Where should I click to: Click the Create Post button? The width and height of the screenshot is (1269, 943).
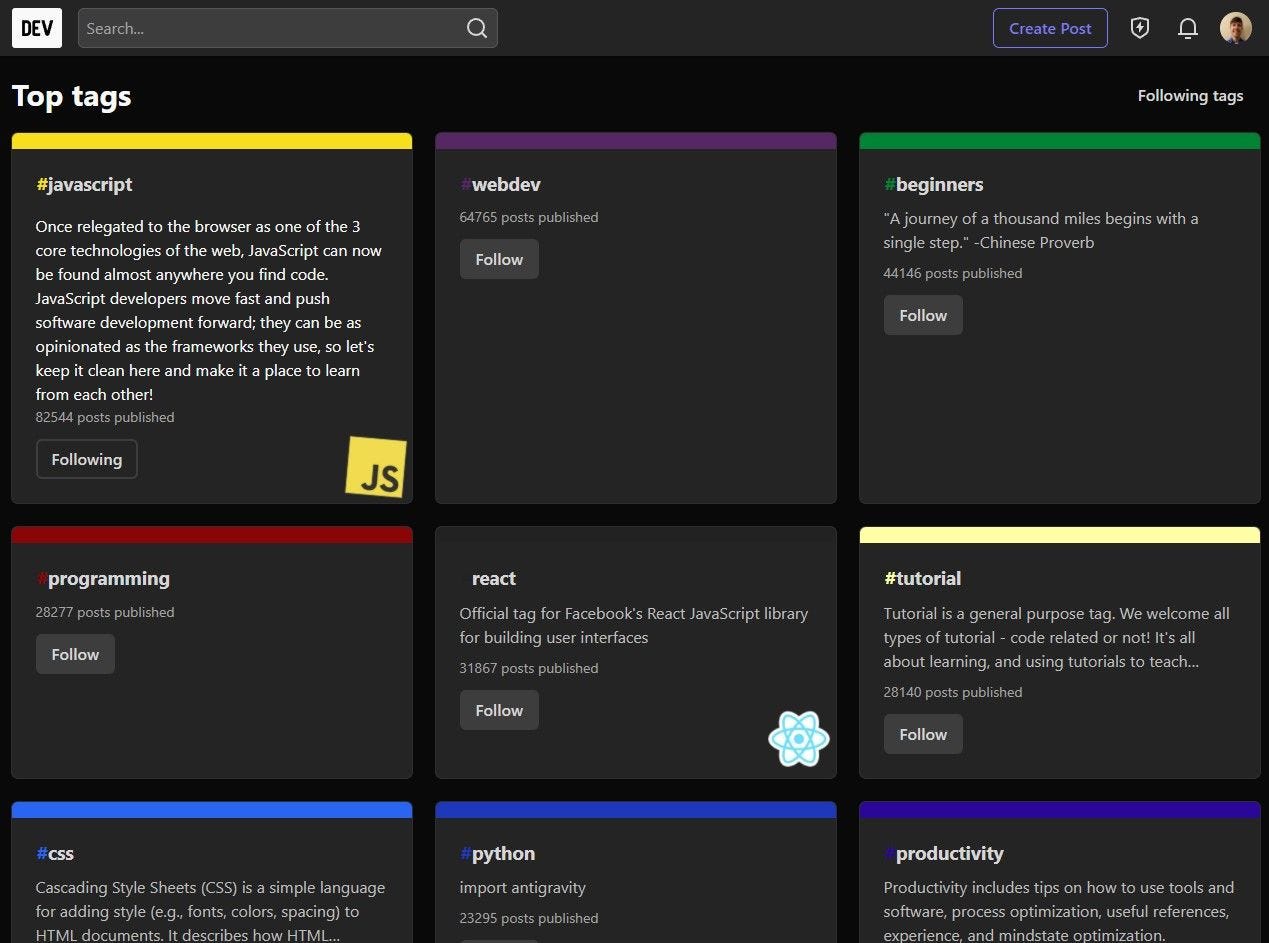tap(1050, 28)
